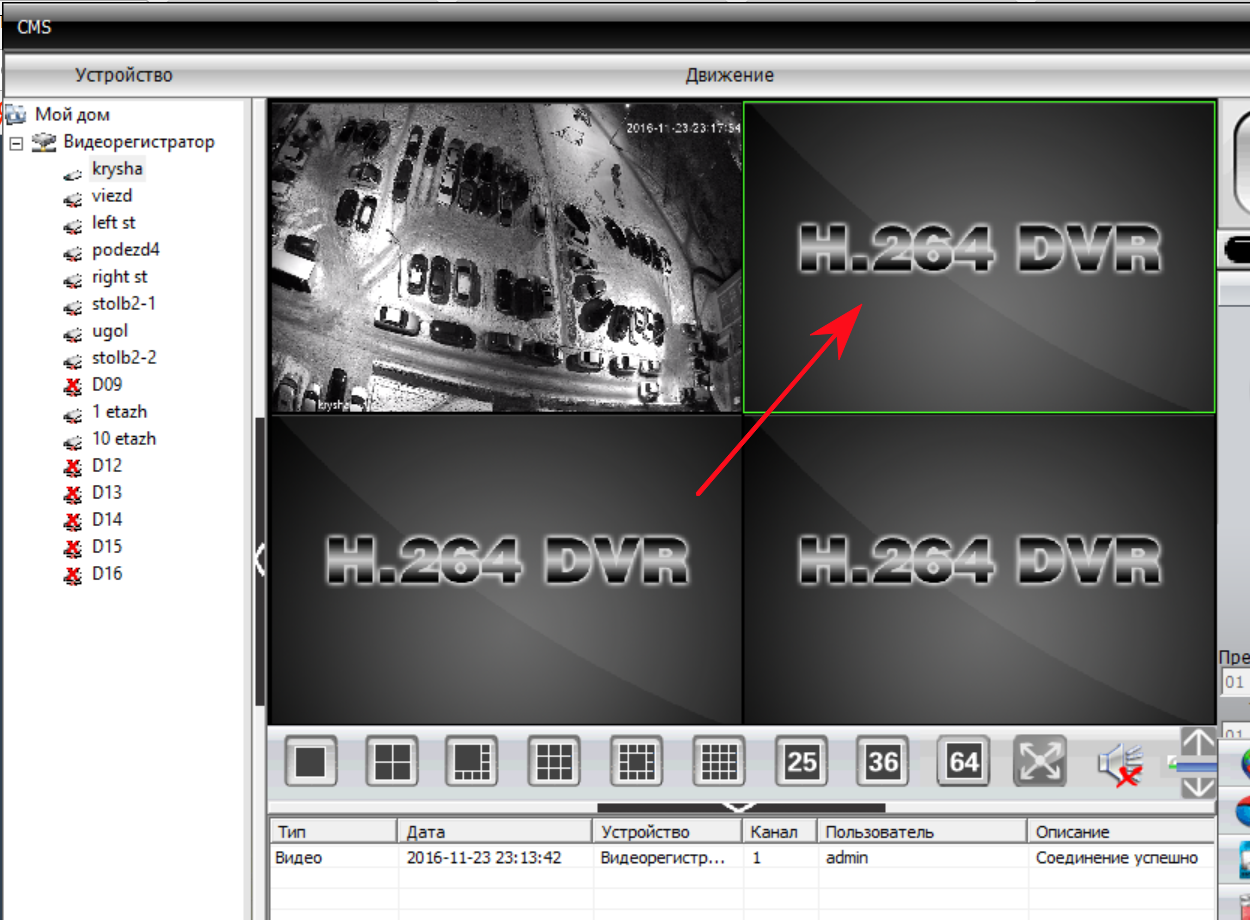This screenshot has width=1250, height=920.
Task: Switch to 25-channel view layout
Action: click(x=801, y=762)
